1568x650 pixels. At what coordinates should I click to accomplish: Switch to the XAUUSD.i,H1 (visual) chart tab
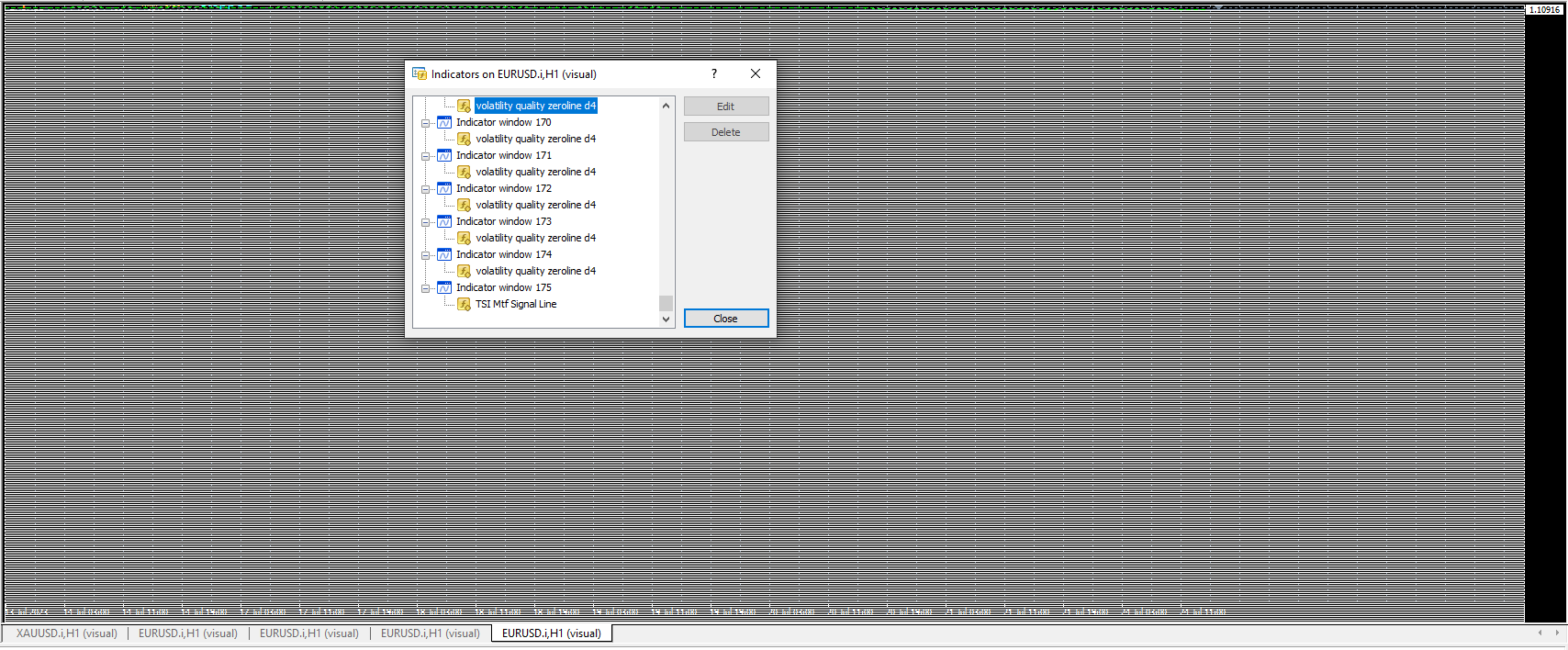point(67,633)
